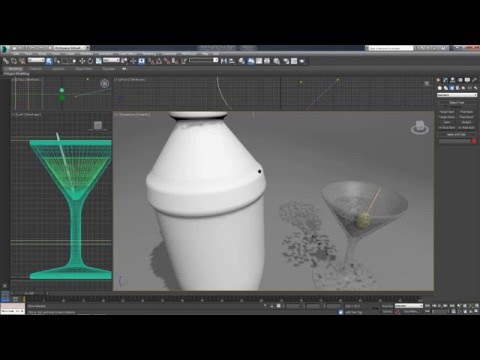Click the Use Pivot Point Center icon
The height and width of the screenshot is (360, 480).
[124, 61]
